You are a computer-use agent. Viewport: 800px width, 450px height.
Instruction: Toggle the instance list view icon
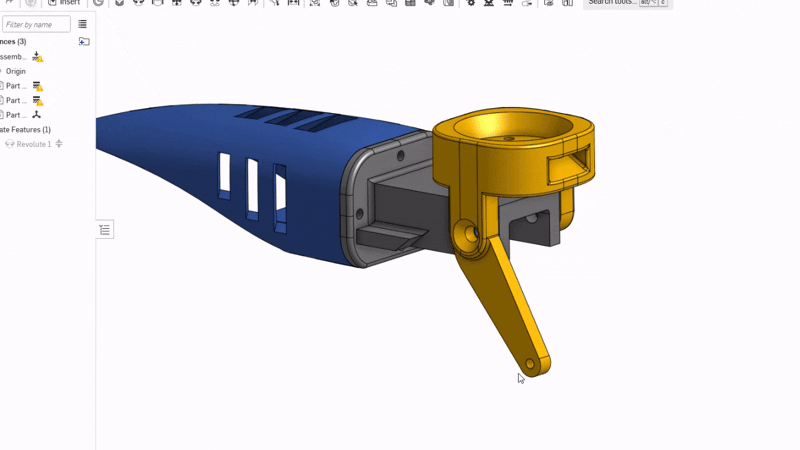(x=82, y=24)
